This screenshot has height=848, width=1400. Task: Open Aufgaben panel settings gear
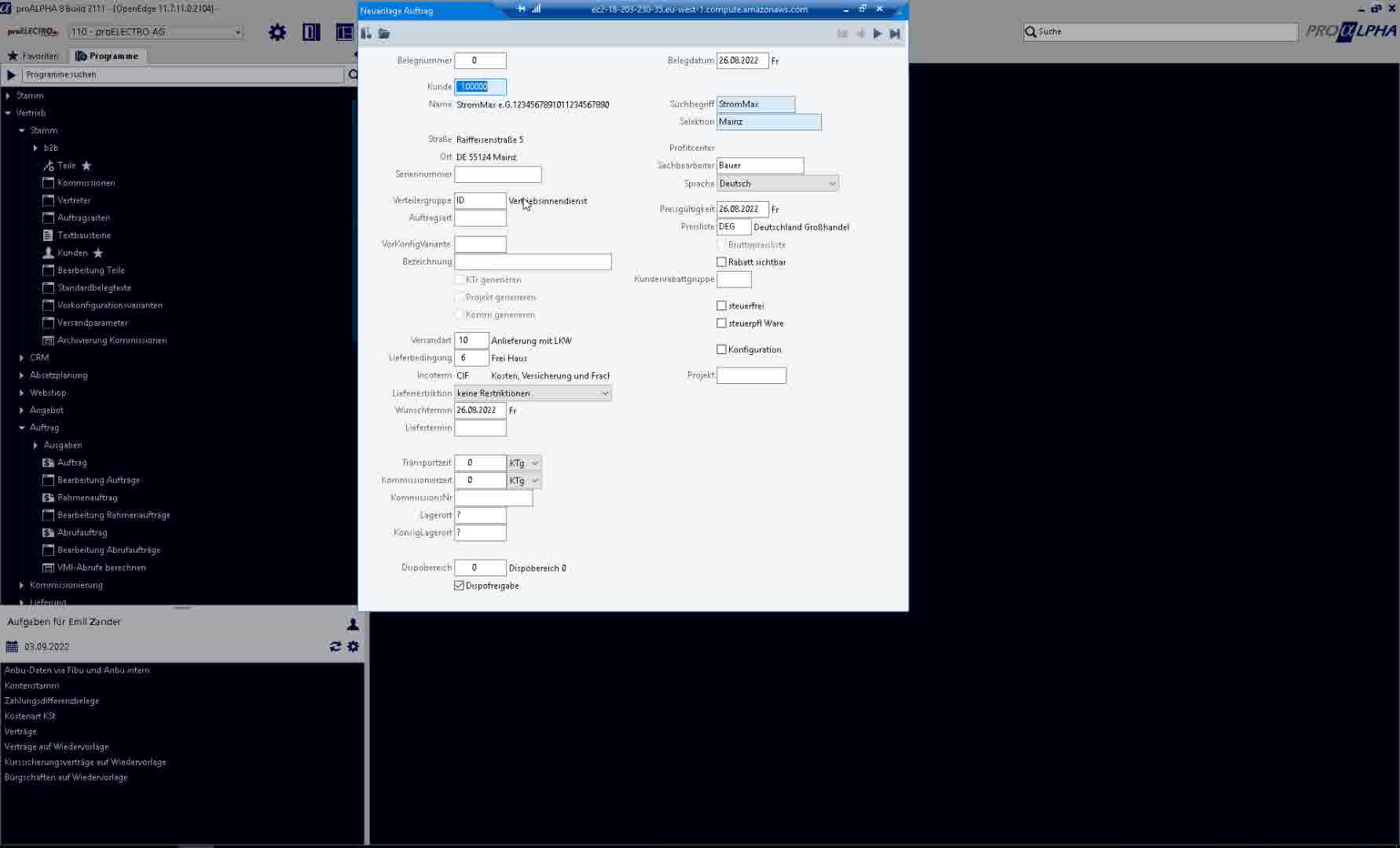coord(353,646)
